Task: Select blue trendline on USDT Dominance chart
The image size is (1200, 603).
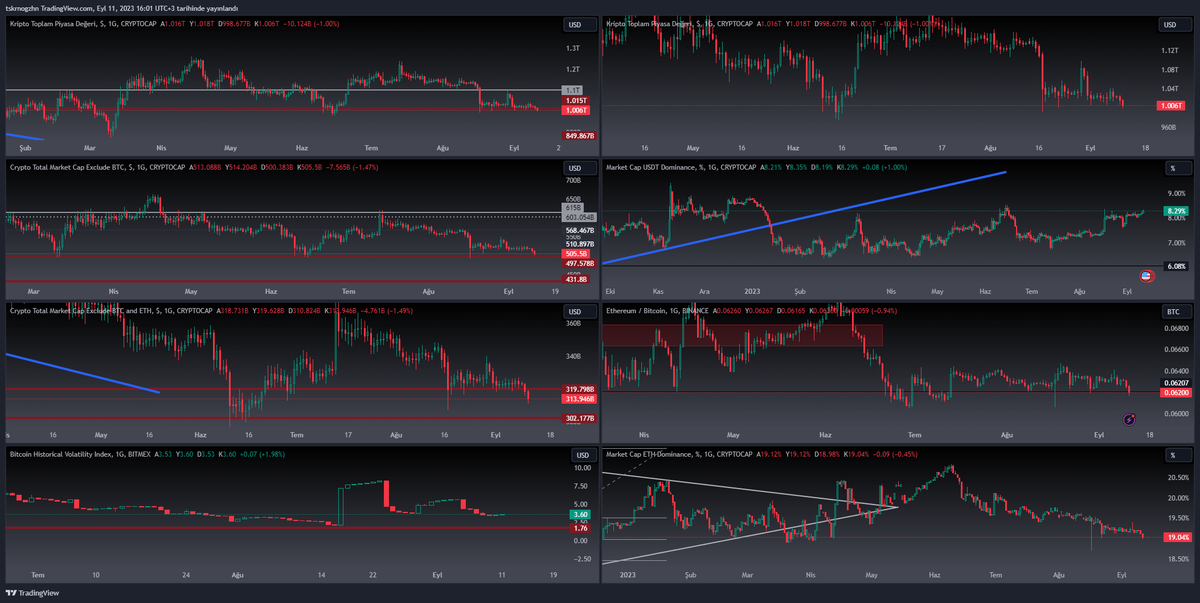Action: click(805, 217)
